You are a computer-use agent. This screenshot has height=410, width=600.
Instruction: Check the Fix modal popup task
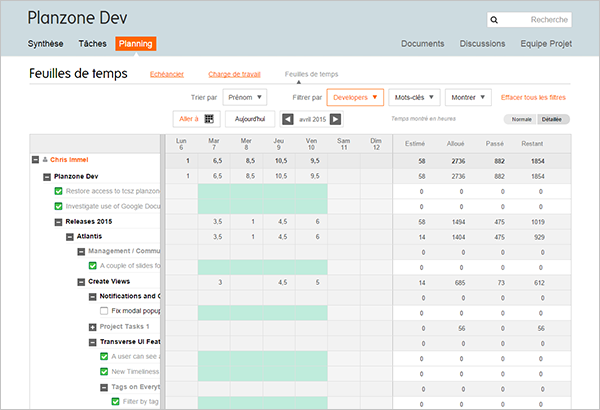104,311
